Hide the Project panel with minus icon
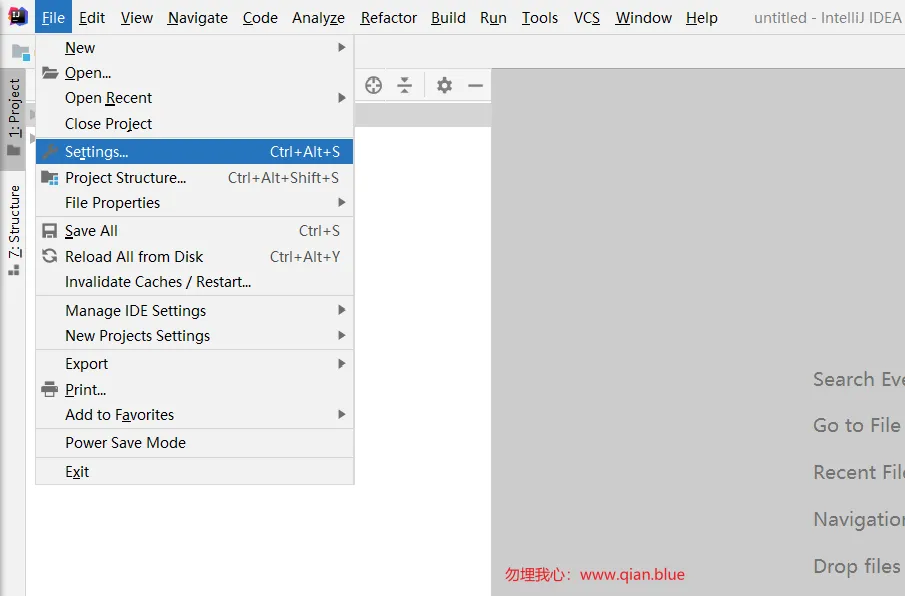The width and height of the screenshot is (905, 596). (x=475, y=86)
